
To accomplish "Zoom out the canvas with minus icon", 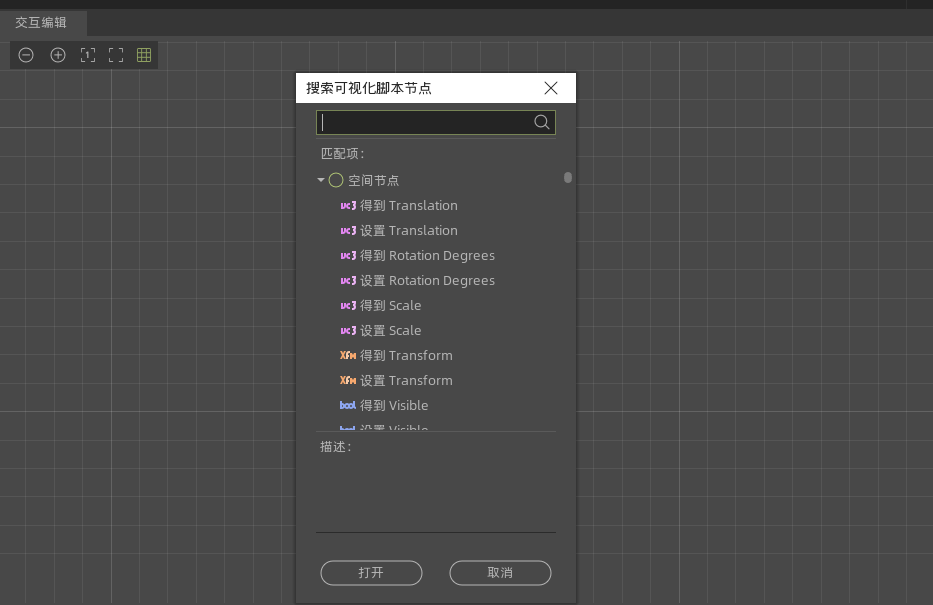I will [26, 55].
